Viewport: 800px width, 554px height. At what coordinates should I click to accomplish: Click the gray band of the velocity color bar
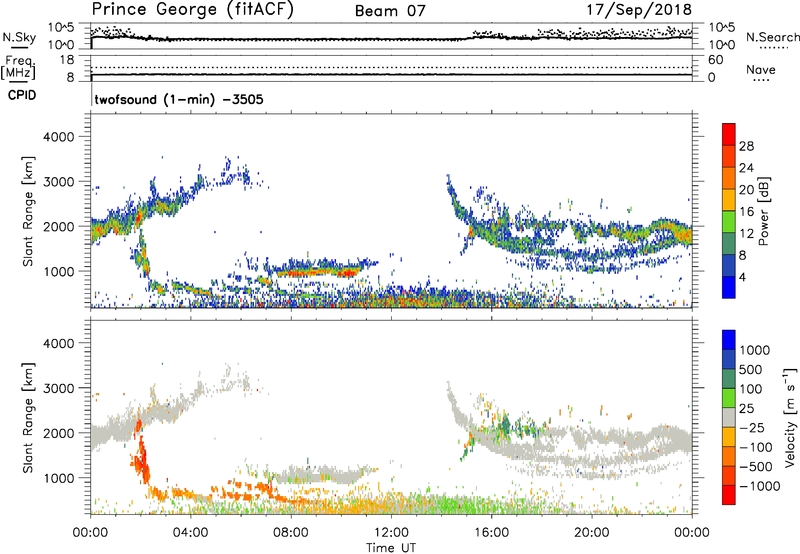[729, 418]
